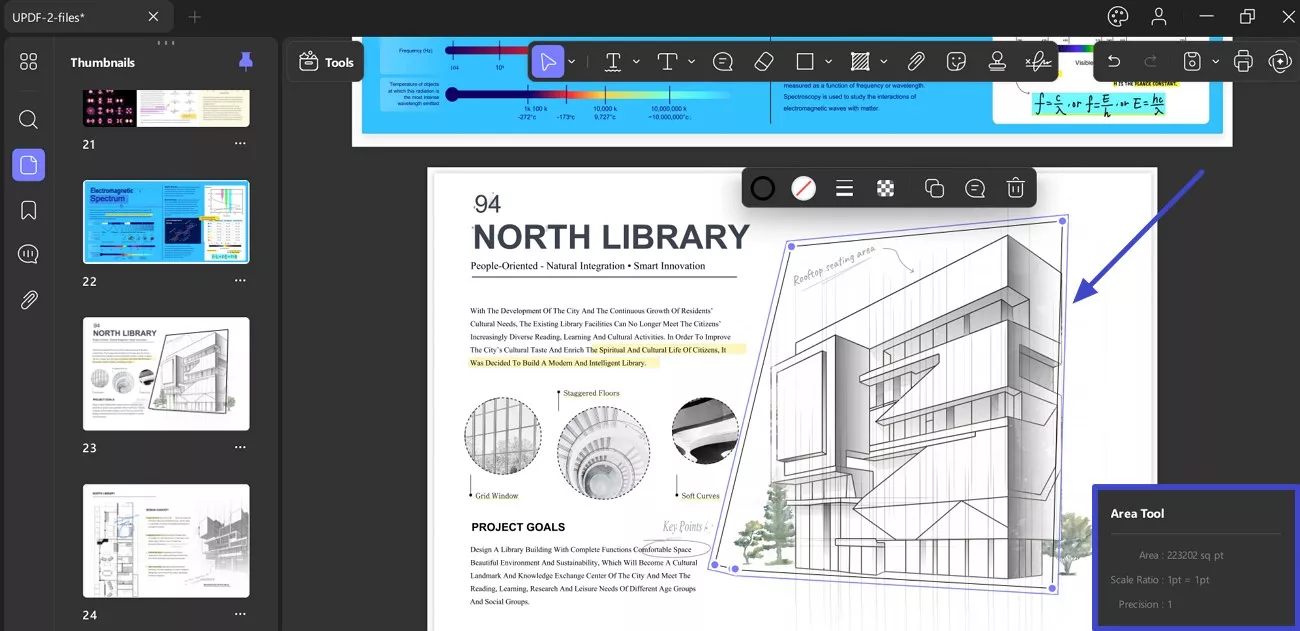Screen dimensions: 1300x631
Task: Select the stamp tool
Action: click(997, 62)
